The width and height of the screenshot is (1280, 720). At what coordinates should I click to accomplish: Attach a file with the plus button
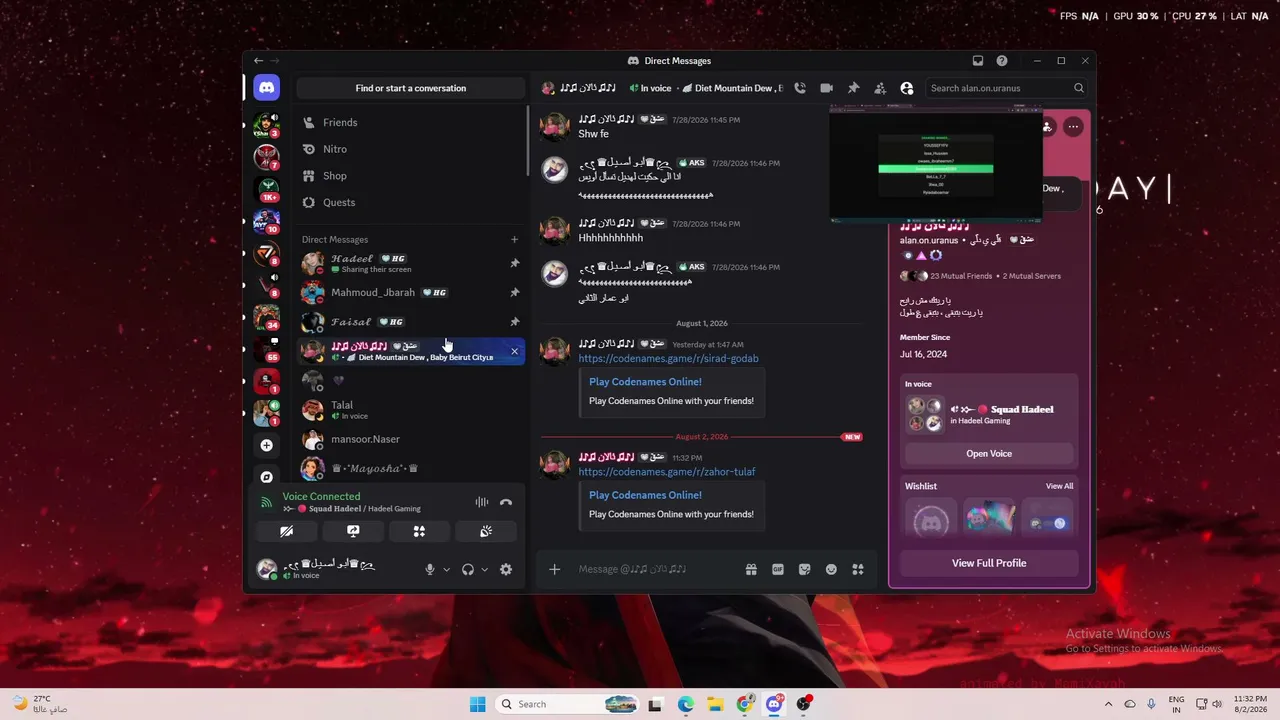pos(555,569)
